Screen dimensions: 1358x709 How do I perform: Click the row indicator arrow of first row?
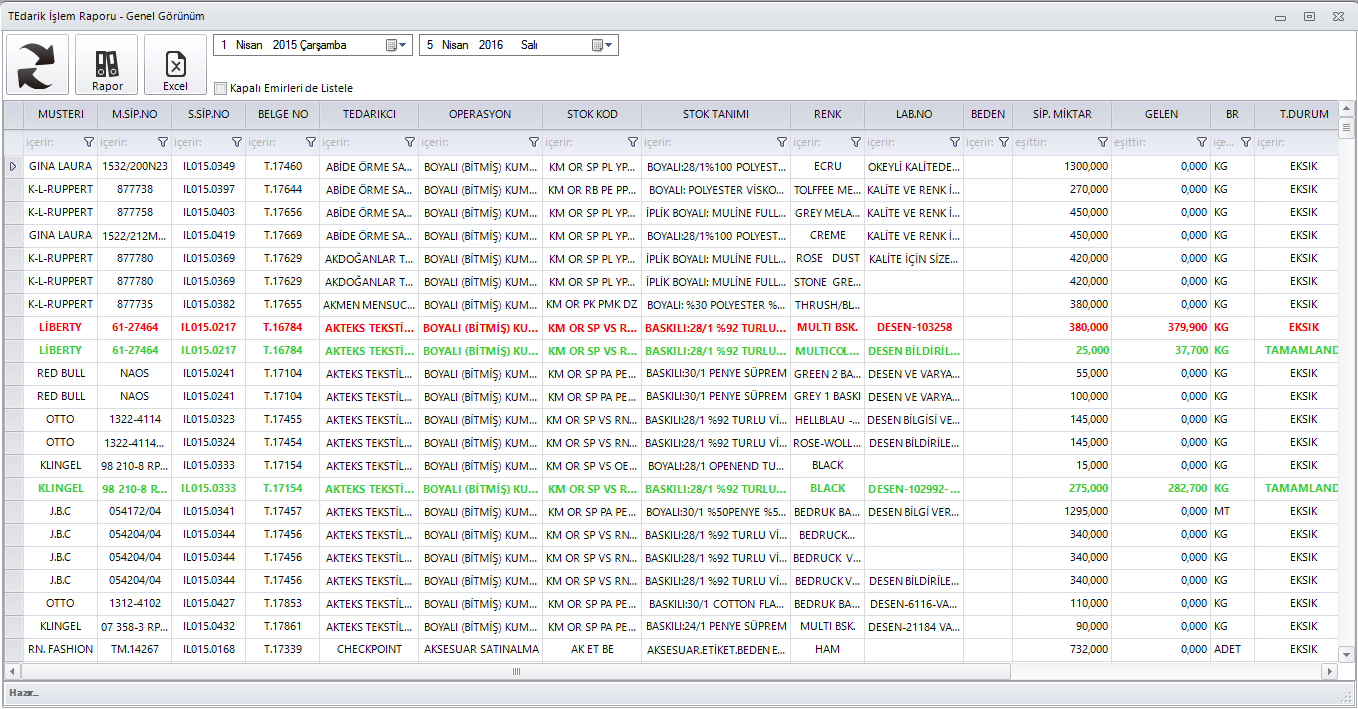click(x=13, y=166)
